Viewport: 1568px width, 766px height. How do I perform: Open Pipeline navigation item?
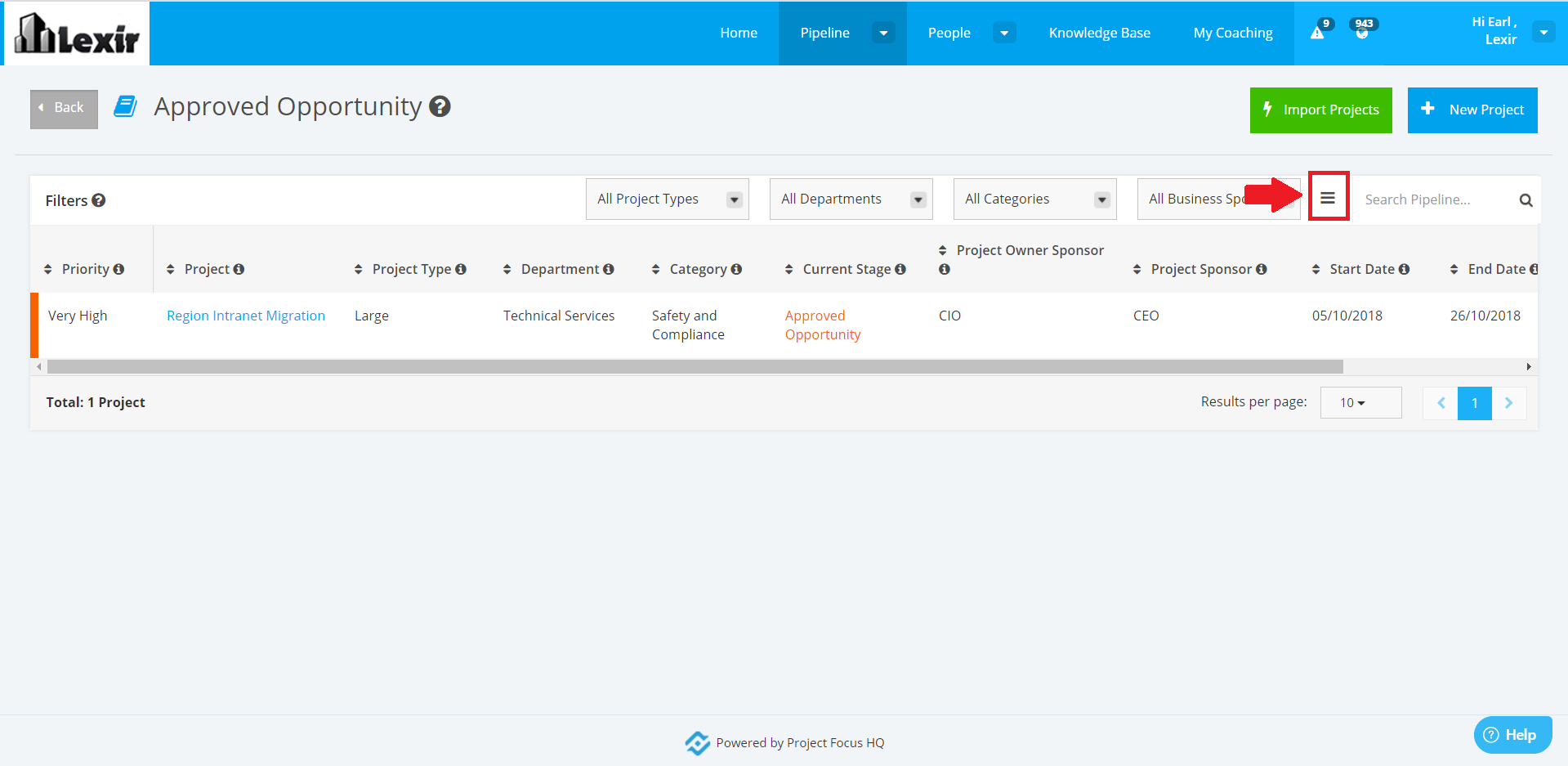[x=824, y=33]
